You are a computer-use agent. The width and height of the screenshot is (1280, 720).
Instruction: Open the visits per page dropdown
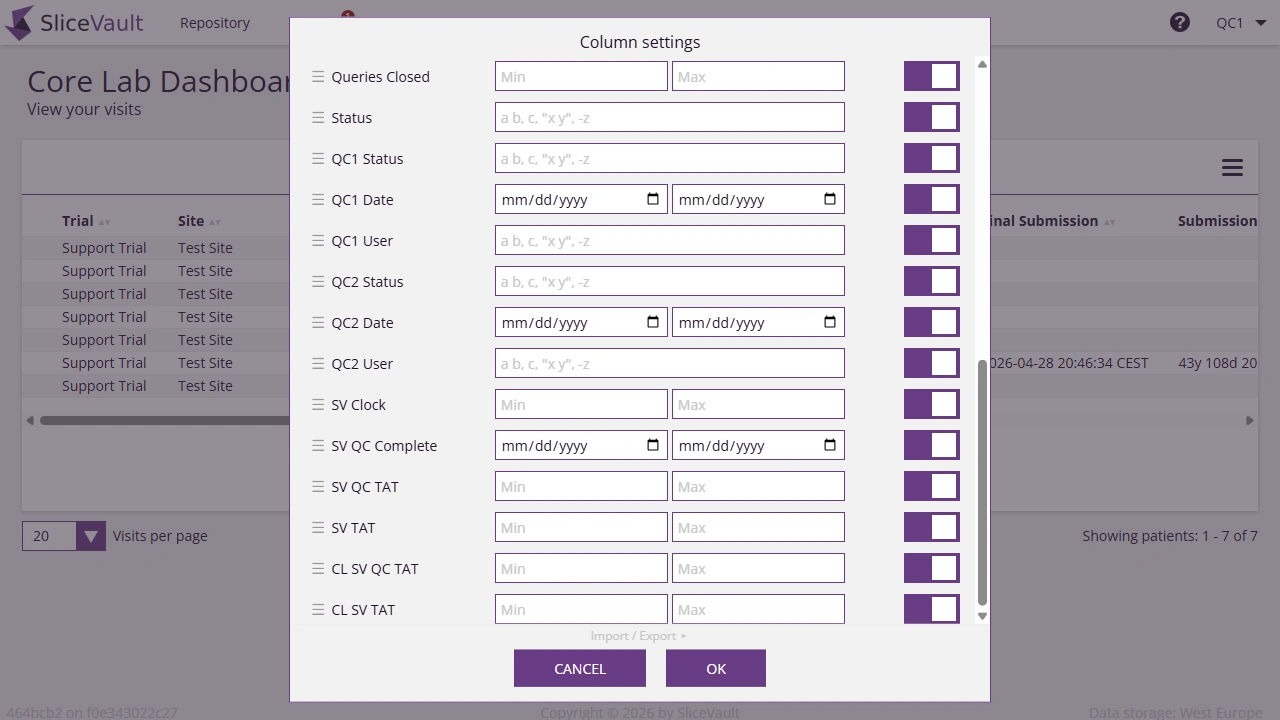pos(90,536)
